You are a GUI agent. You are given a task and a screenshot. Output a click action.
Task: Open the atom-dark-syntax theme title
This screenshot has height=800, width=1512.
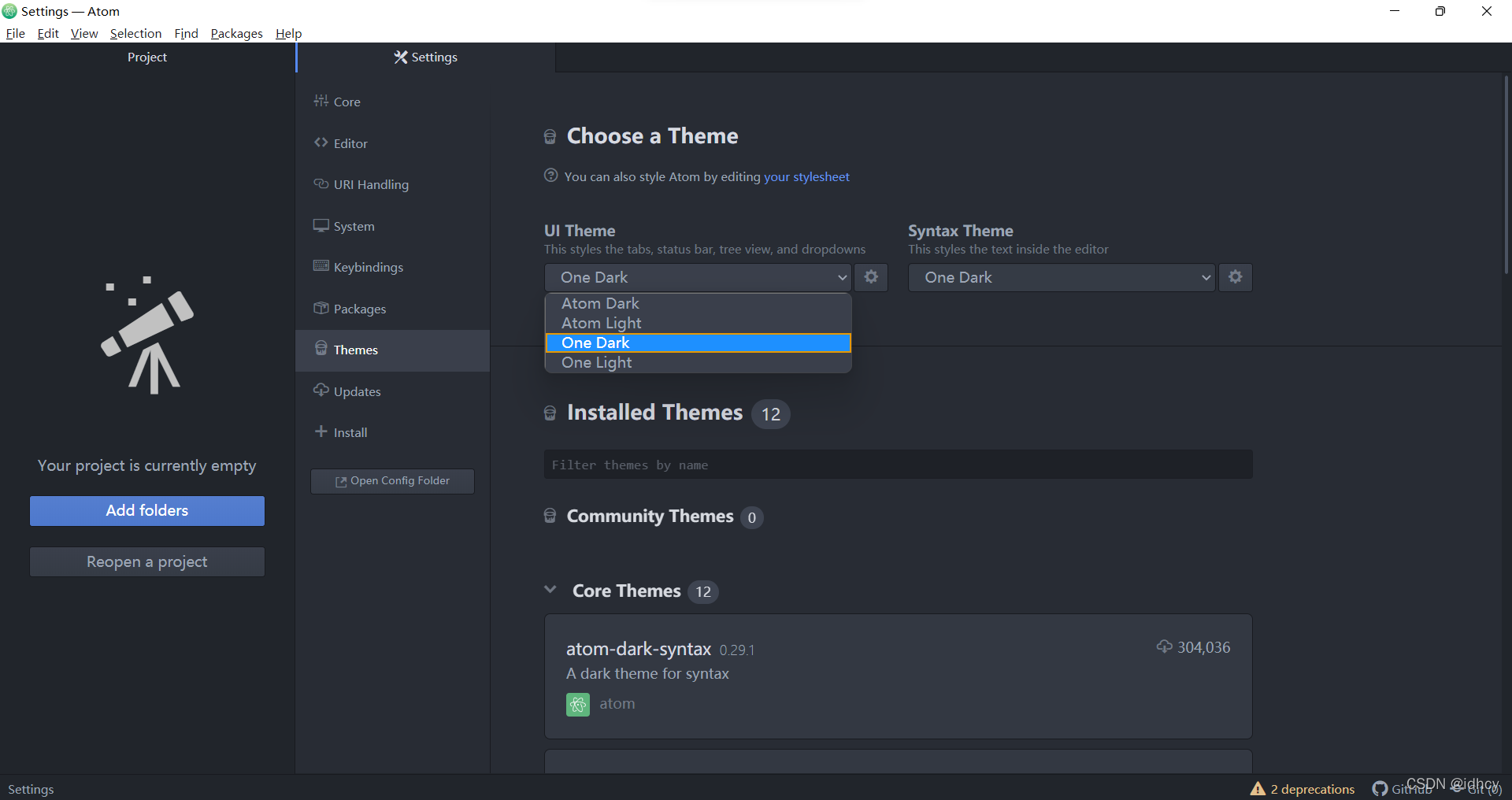pos(639,649)
